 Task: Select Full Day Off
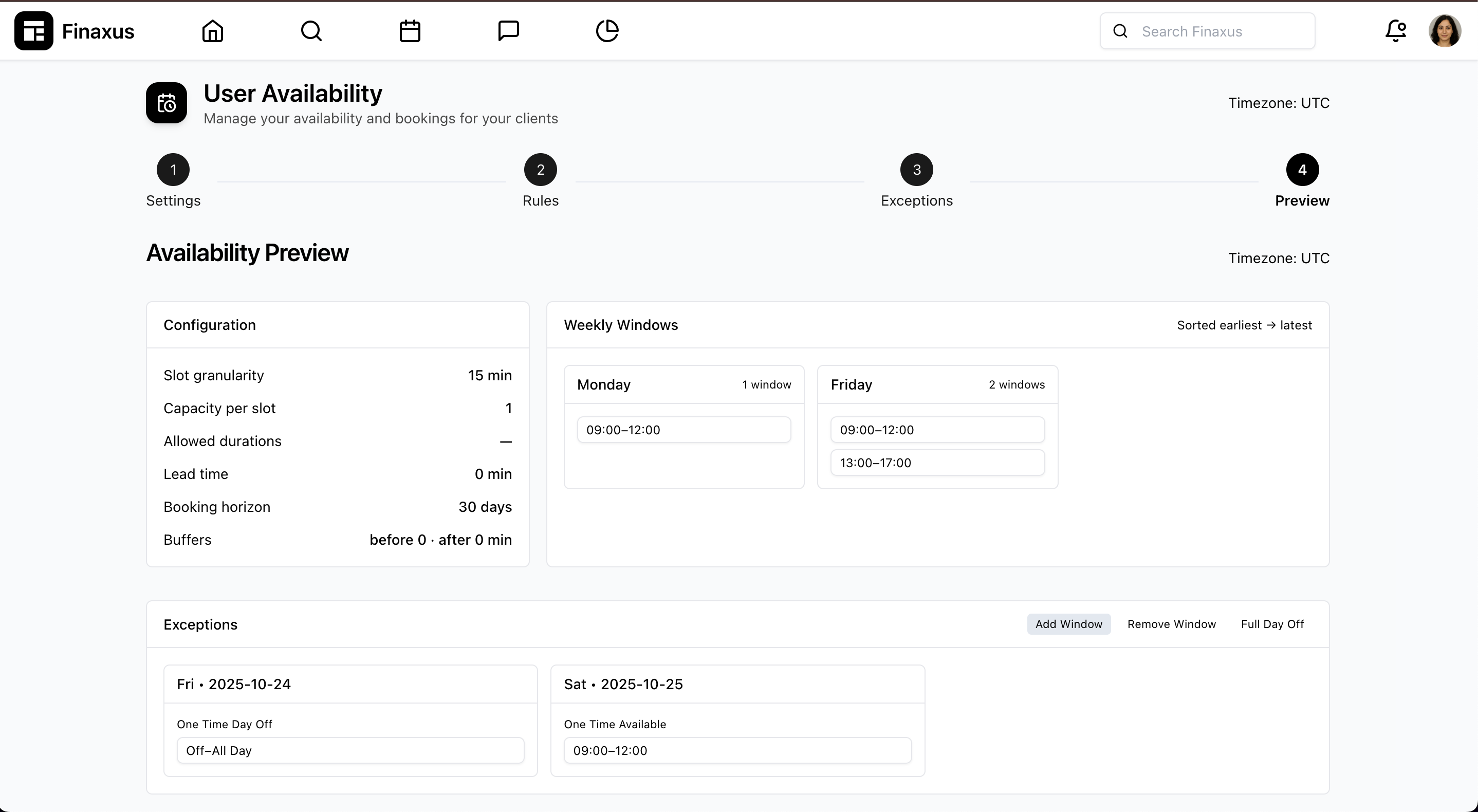click(1272, 624)
